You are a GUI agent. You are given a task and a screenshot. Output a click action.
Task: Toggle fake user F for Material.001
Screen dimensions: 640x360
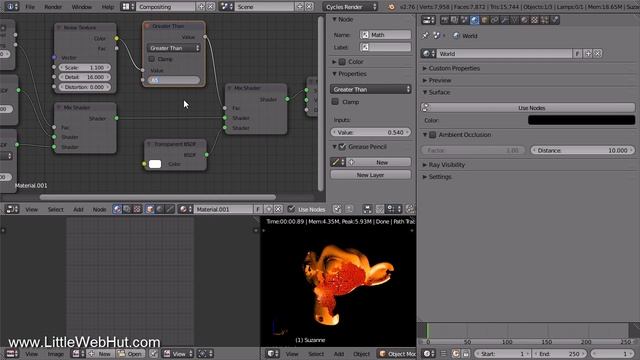coord(258,209)
